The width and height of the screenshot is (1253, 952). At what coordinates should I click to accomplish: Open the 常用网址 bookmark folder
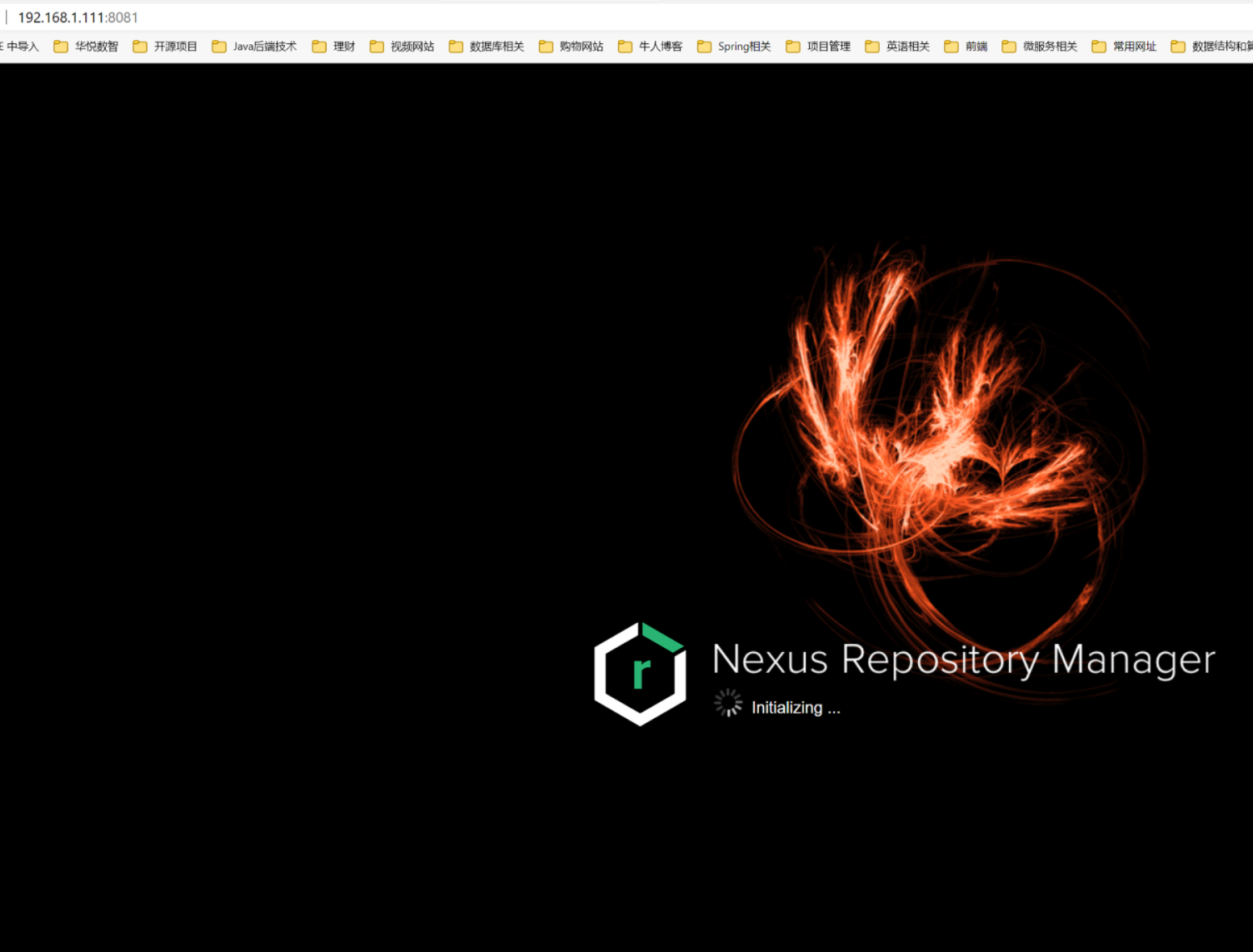(x=1124, y=47)
